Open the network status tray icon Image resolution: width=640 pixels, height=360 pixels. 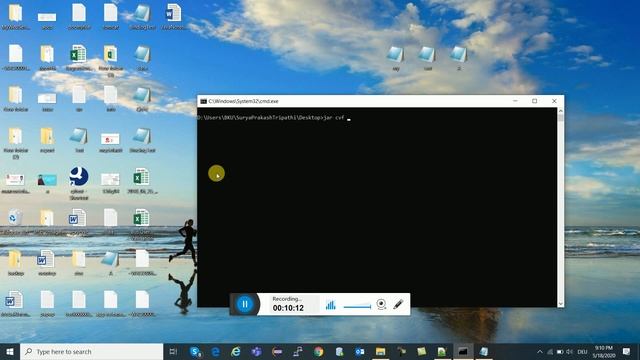[550, 352]
